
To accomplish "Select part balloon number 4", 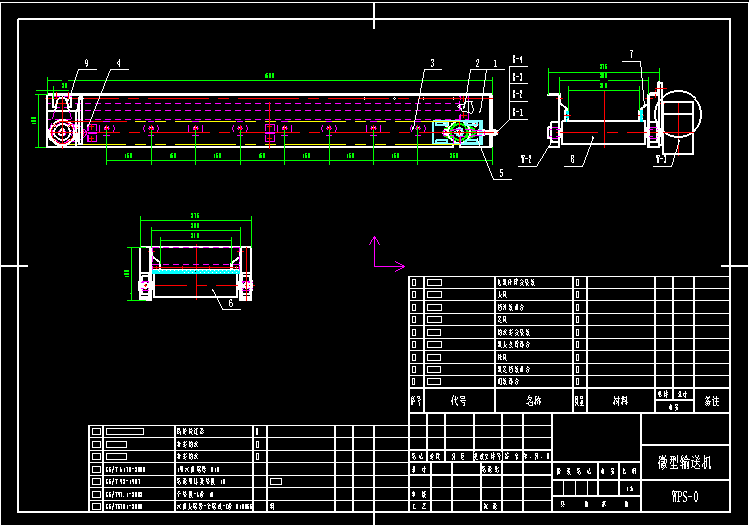I will click(x=118, y=63).
